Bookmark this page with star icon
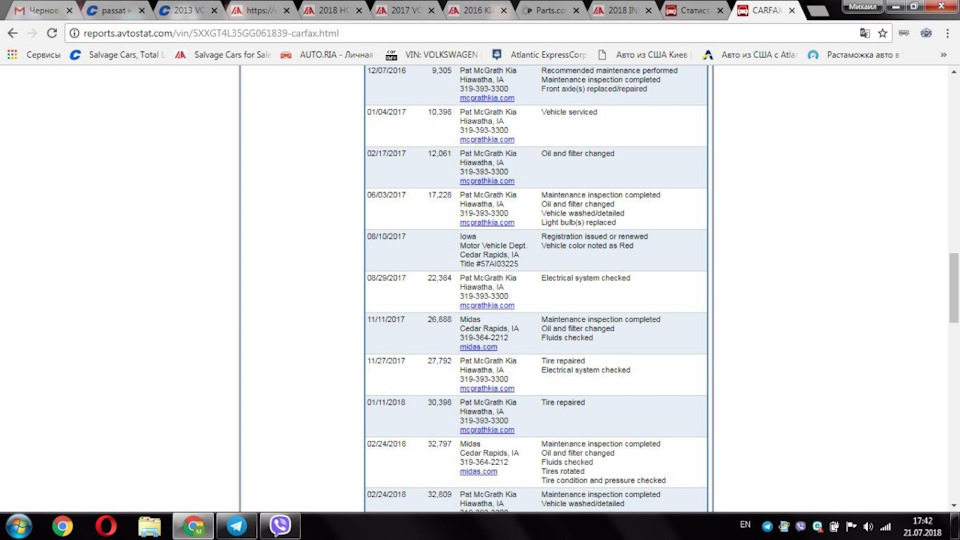Screen dimensions: 960x540 coord(882,33)
